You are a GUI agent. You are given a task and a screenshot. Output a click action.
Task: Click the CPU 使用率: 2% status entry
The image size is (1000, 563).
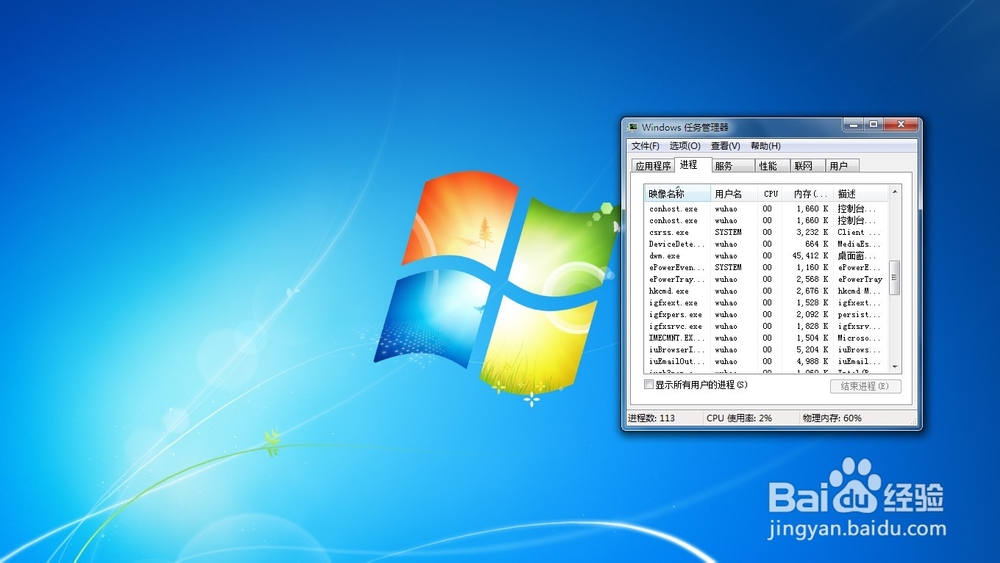(739, 418)
